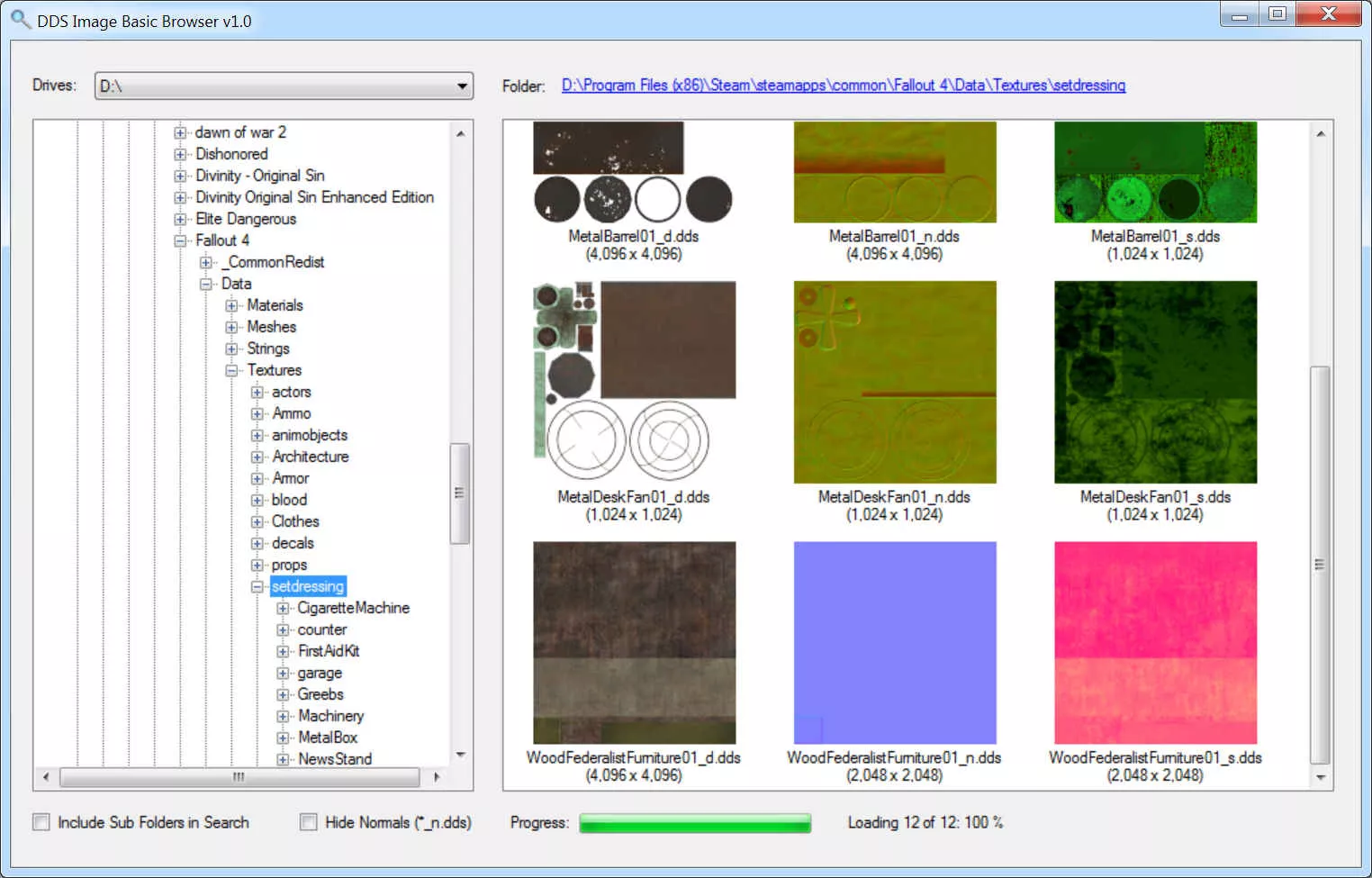The image size is (1372, 878).
Task: Click the image panel scrollbar thumb
Action: coord(1321,565)
